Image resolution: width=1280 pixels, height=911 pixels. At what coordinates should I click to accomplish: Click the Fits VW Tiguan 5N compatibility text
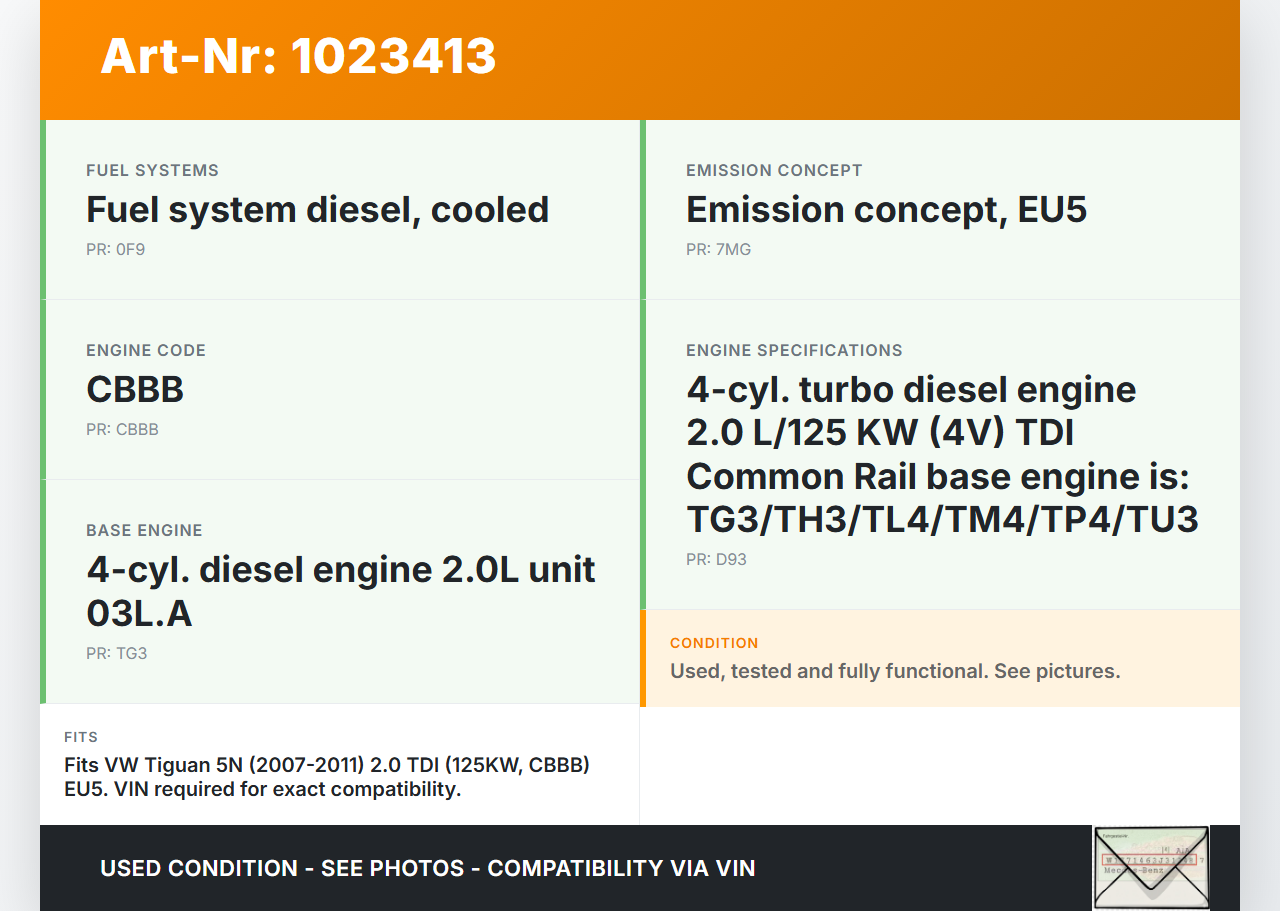[326, 777]
